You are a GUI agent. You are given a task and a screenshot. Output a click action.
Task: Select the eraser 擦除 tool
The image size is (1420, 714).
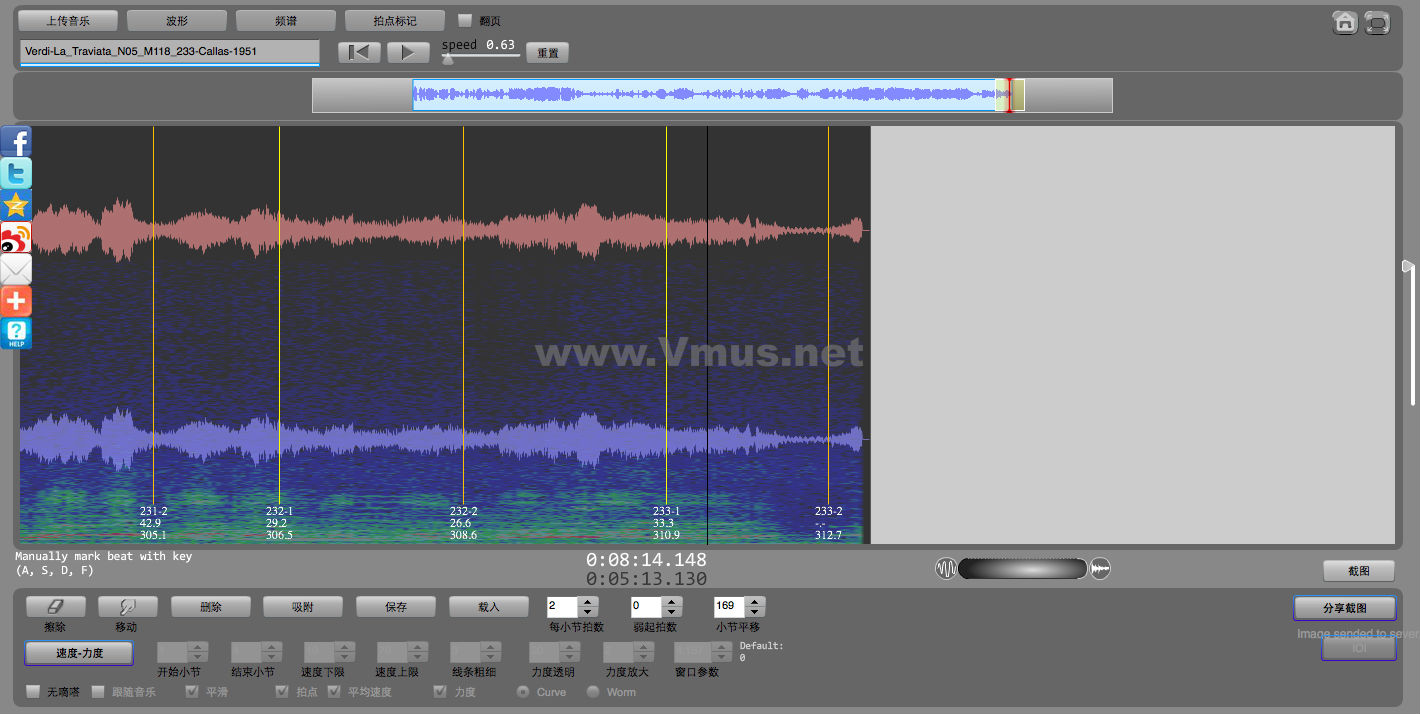pos(55,607)
